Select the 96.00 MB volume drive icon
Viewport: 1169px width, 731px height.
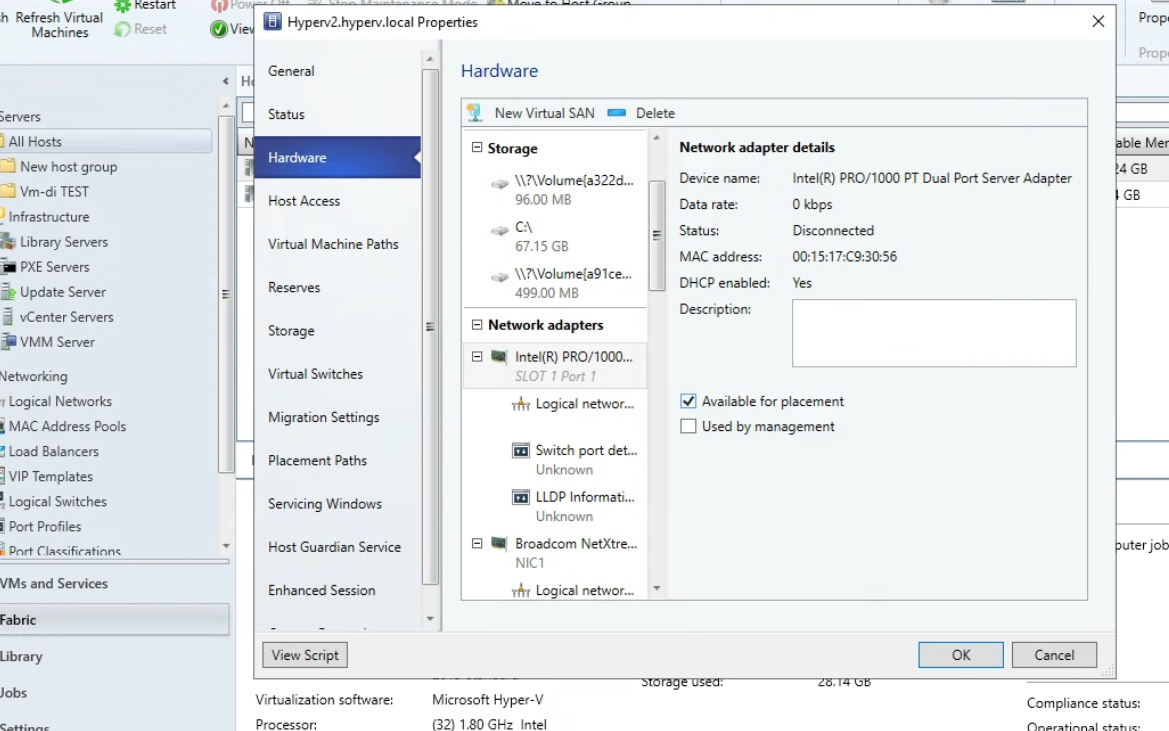[500, 183]
